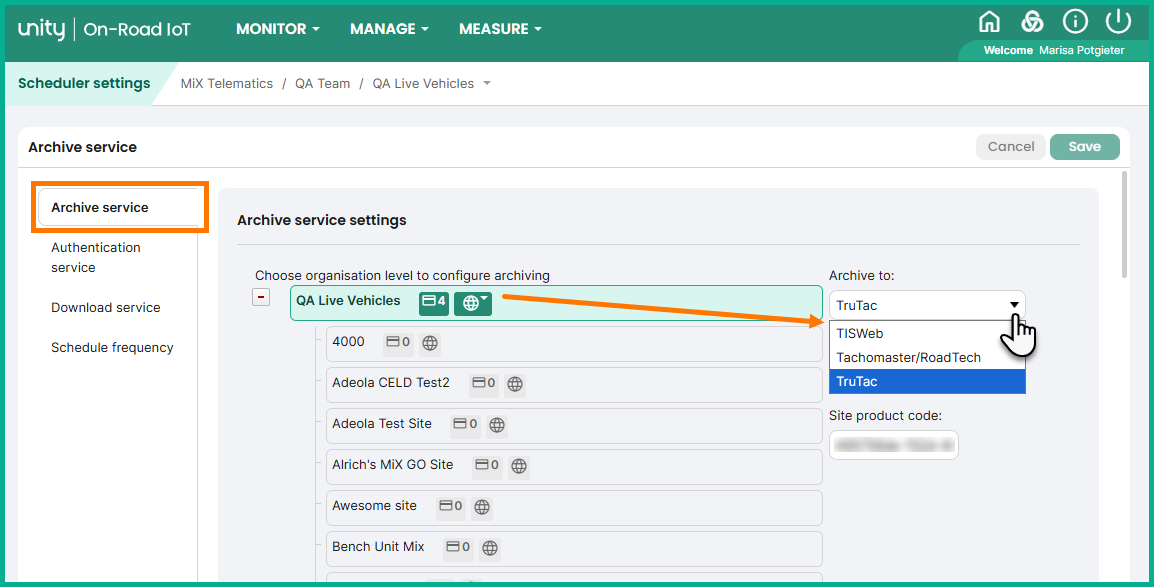The width and height of the screenshot is (1154, 587).
Task: Click globe icon on 4000 row
Action: point(430,344)
